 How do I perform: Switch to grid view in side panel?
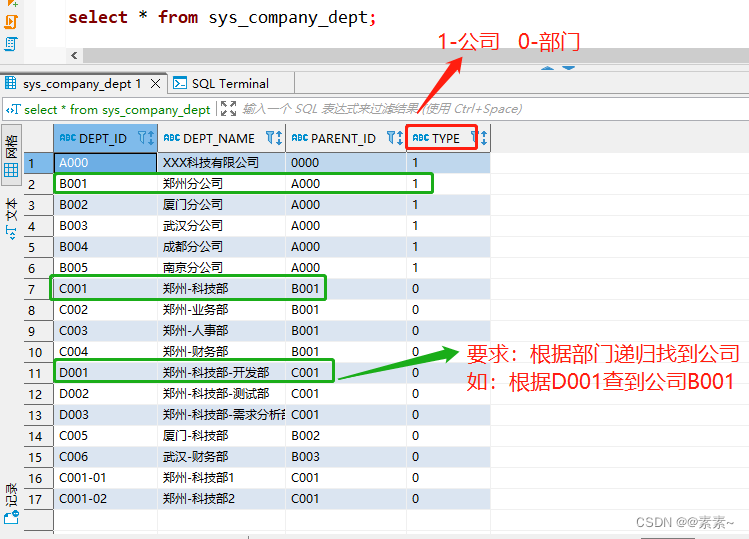[11, 155]
